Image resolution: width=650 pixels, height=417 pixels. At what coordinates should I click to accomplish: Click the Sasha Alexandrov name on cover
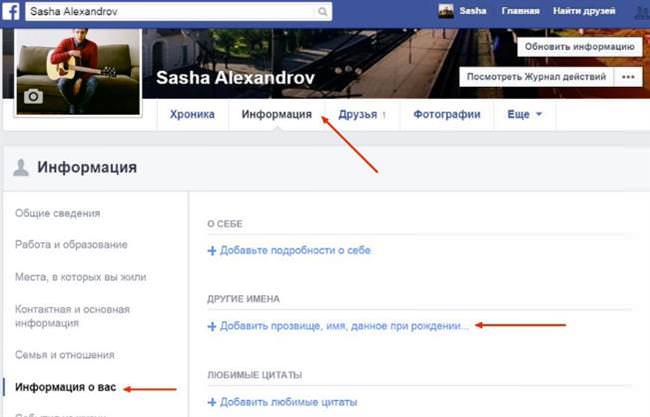tap(235, 78)
